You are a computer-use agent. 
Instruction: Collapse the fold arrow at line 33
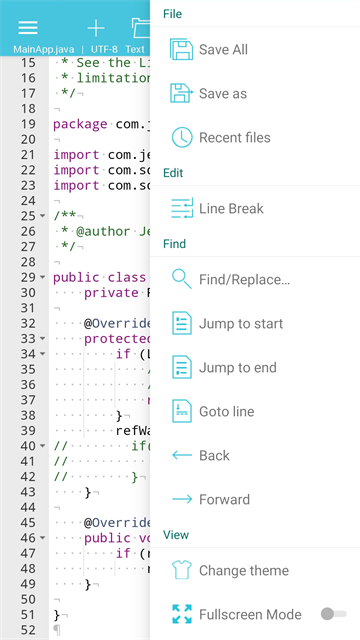[x=42, y=339]
